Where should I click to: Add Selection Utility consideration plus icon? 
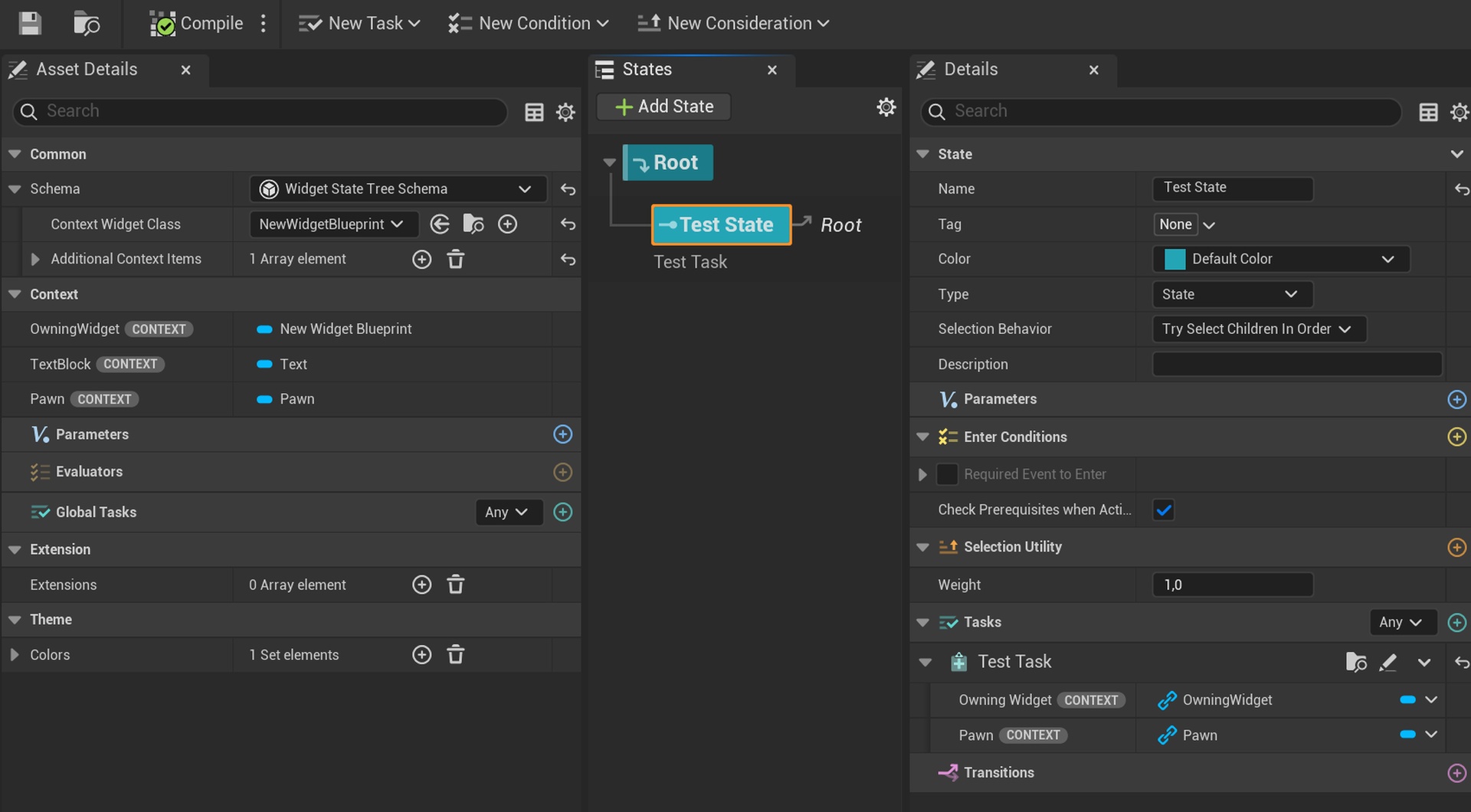click(1456, 548)
